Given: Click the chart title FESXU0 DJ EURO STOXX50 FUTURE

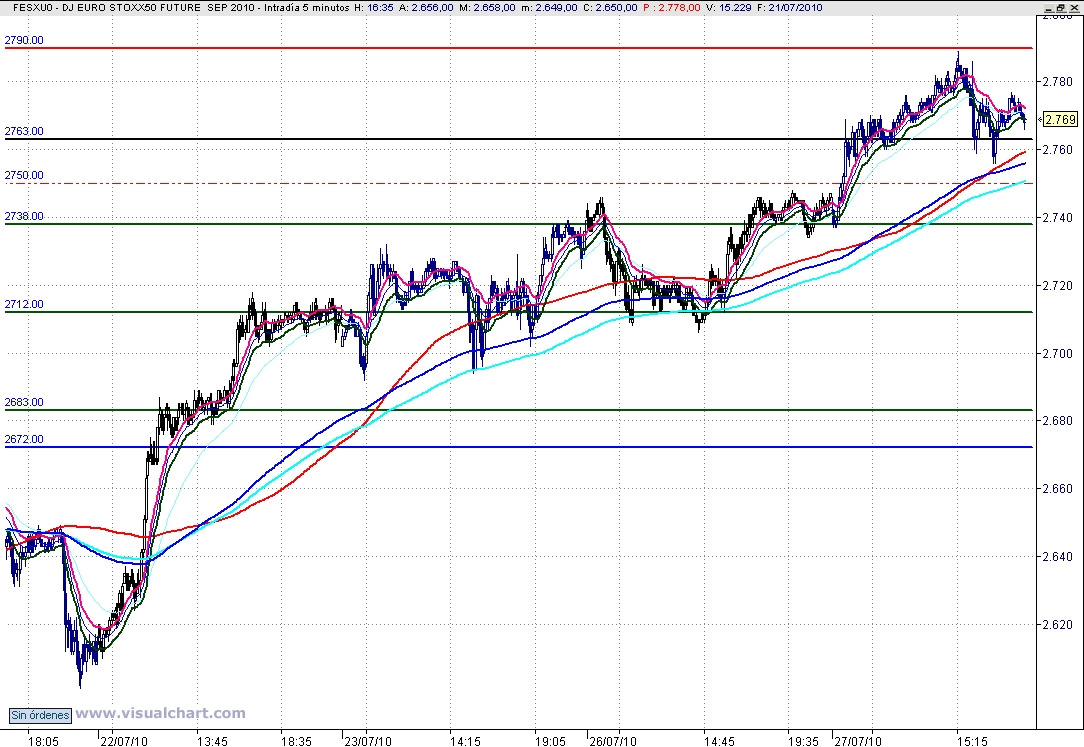Looking at the screenshot, I should pyautogui.click(x=107, y=8).
